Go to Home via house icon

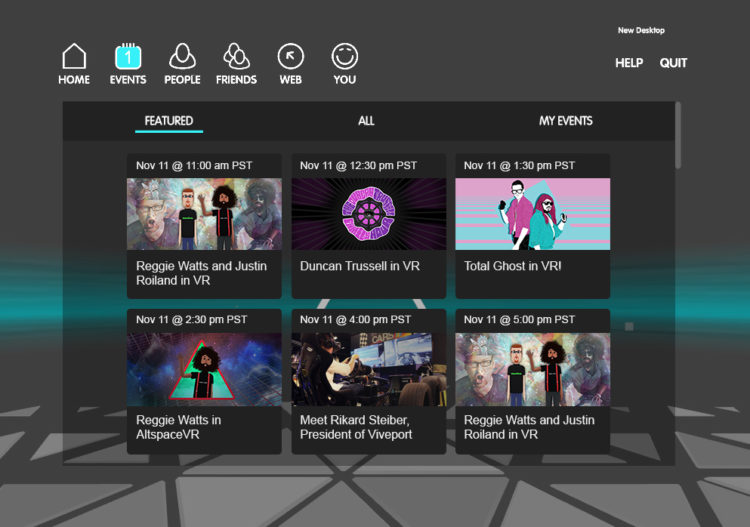point(74,56)
